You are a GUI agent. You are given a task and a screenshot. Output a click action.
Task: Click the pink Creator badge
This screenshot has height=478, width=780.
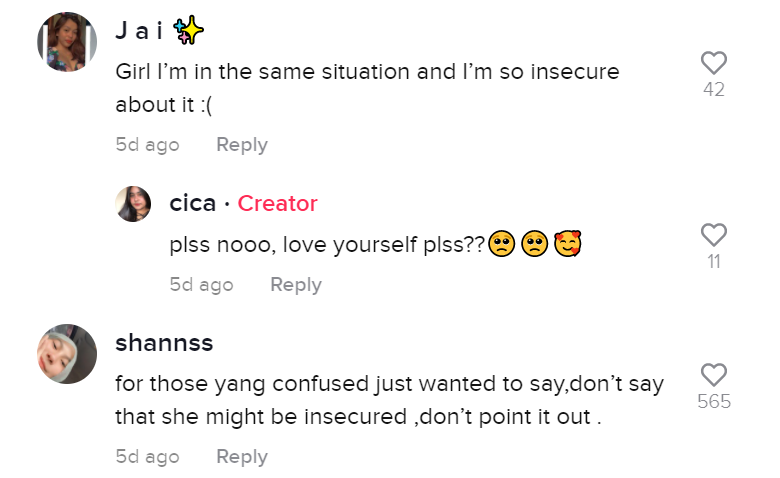click(277, 203)
